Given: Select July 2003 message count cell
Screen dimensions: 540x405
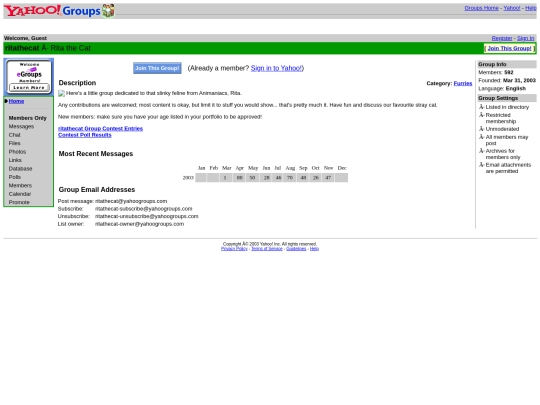Looking at the screenshot, I should (278, 178).
